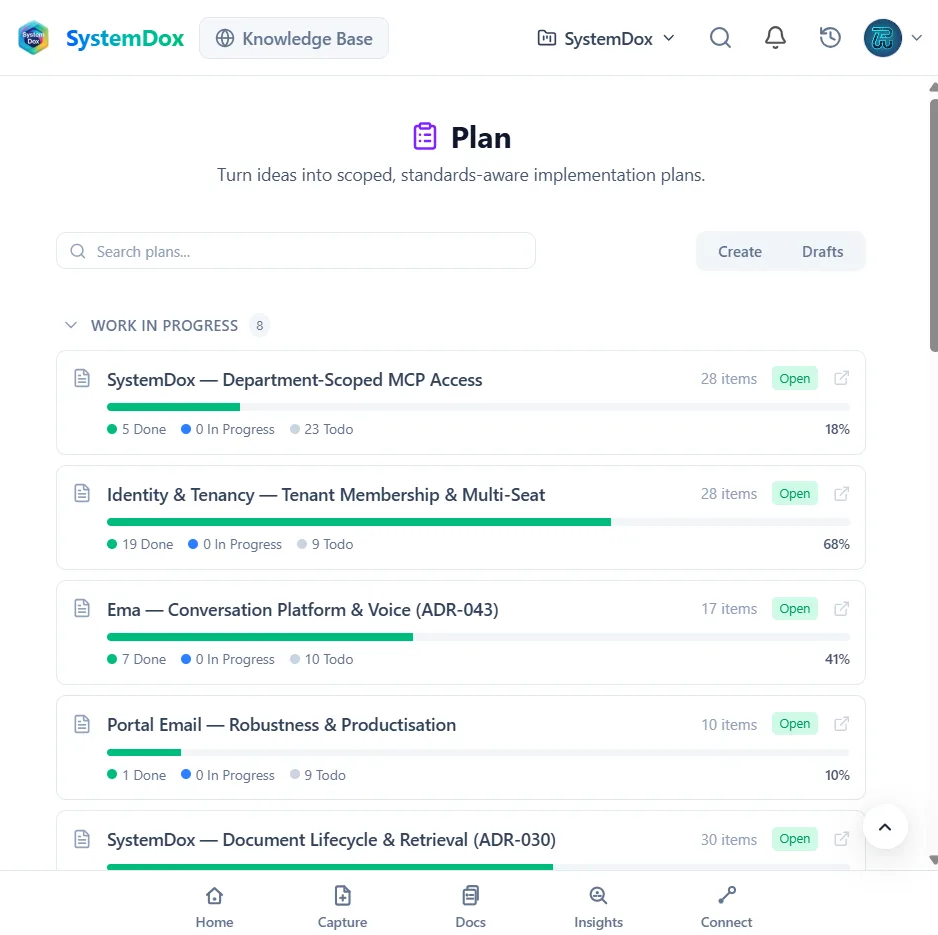This screenshot has height=935, width=938.
Task: Click document icon beside Identity & Tenancy plan
Action: click(82, 494)
